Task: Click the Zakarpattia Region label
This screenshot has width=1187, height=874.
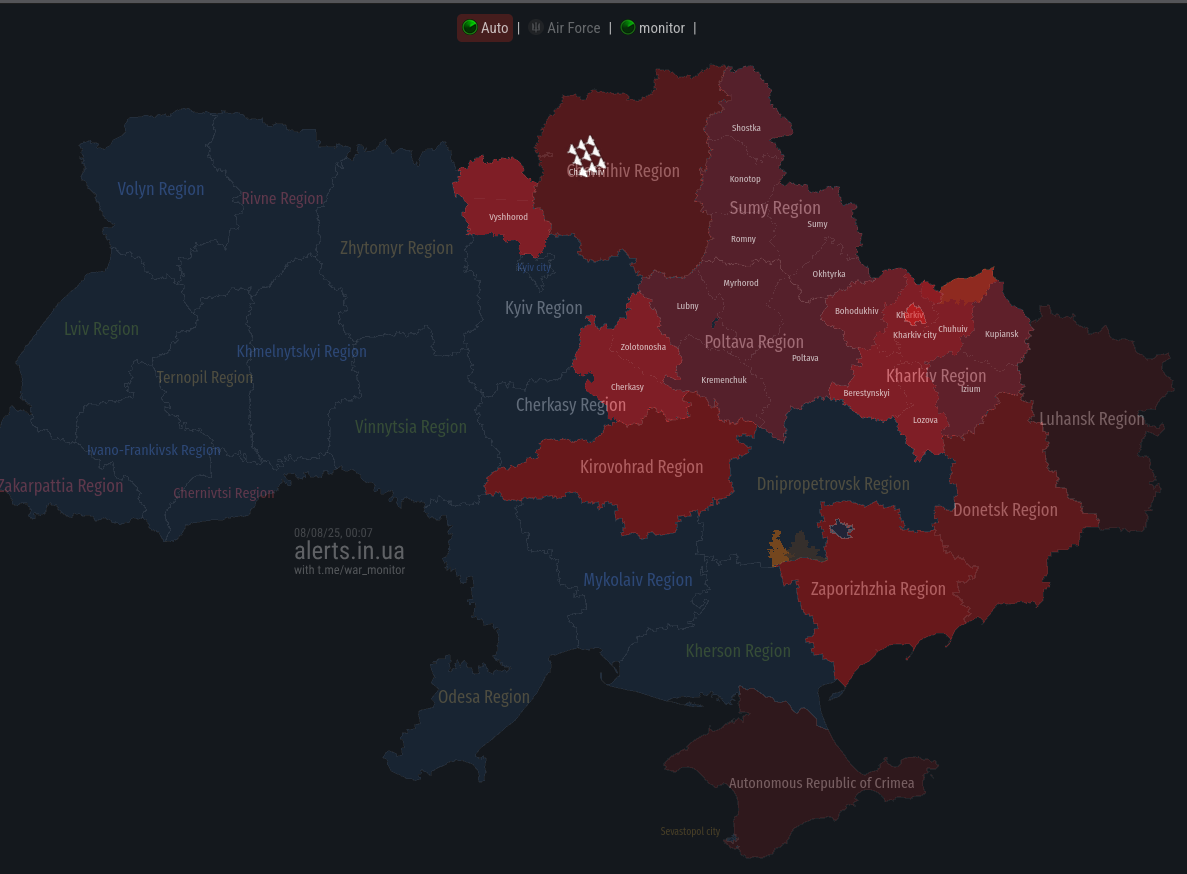Action: coord(61,486)
